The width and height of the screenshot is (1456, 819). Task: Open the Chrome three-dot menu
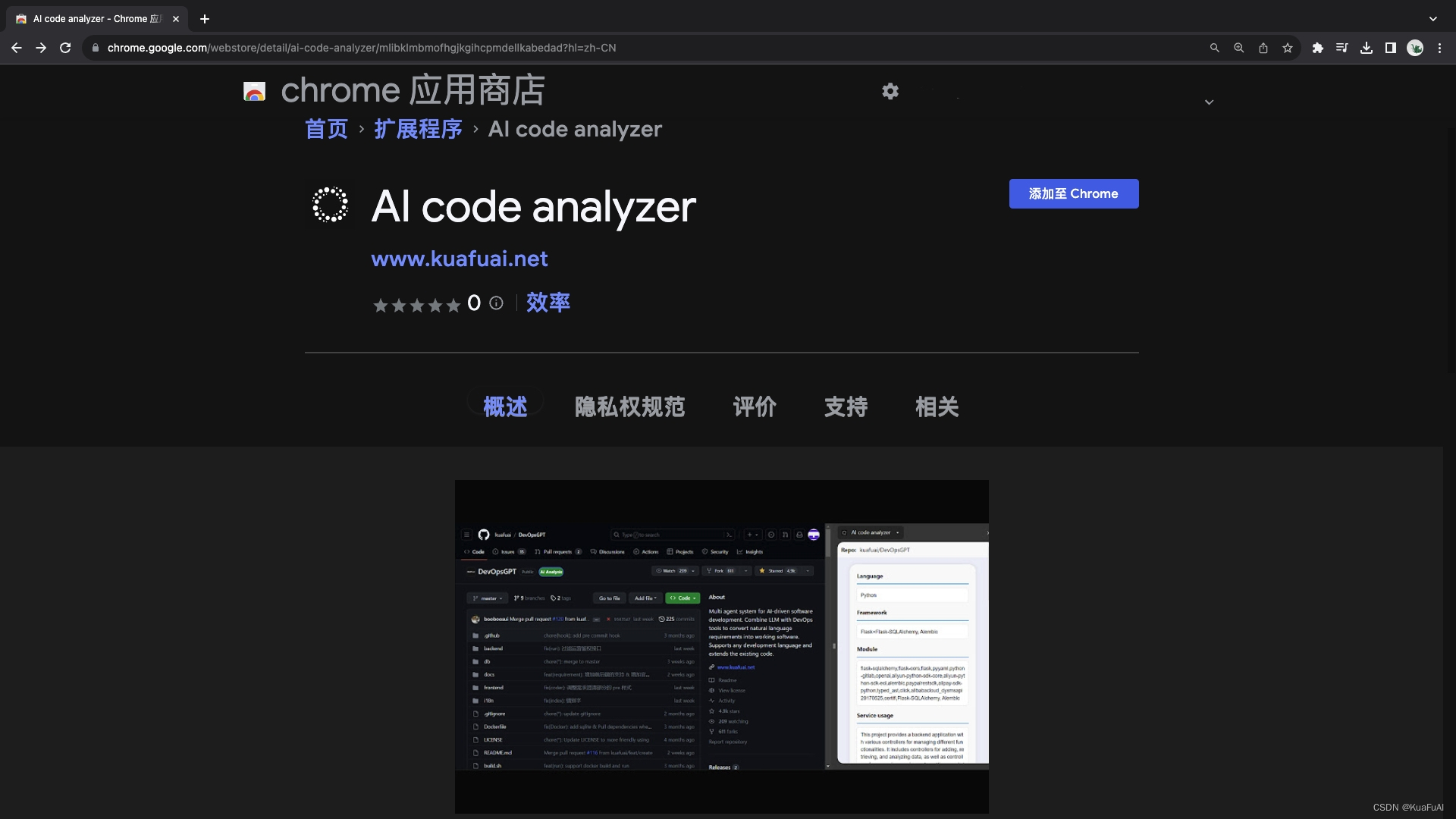pos(1439,48)
